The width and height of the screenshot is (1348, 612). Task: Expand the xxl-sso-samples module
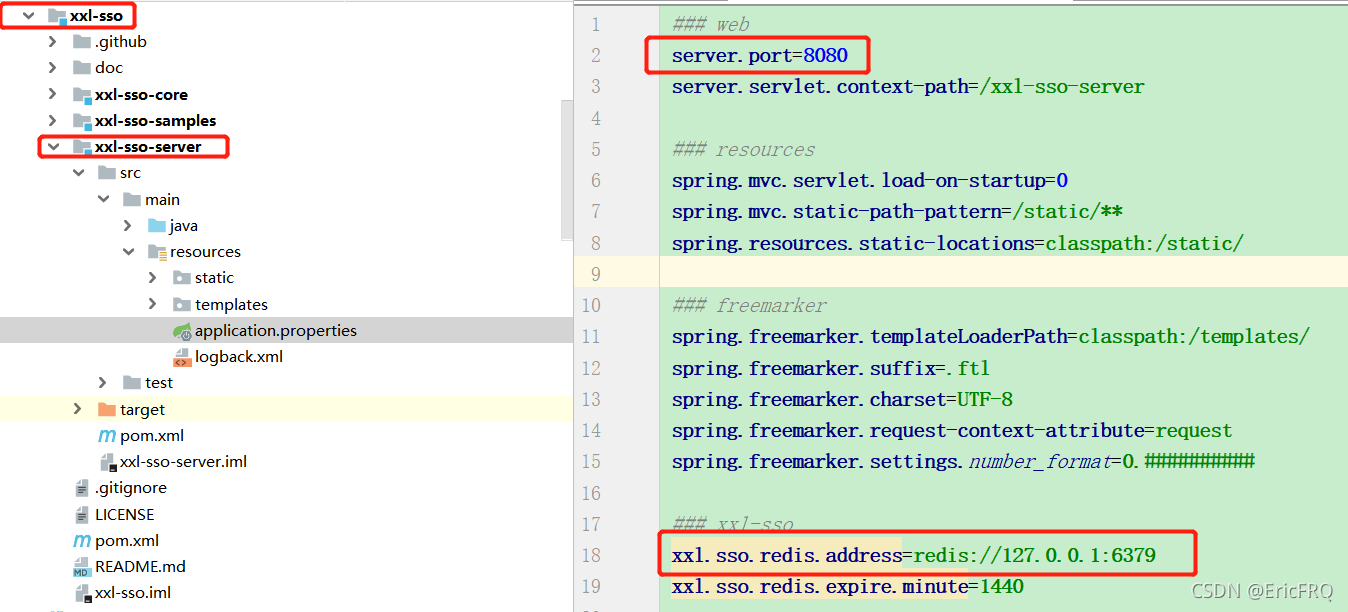pyautogui.click(x=53, y=121)
